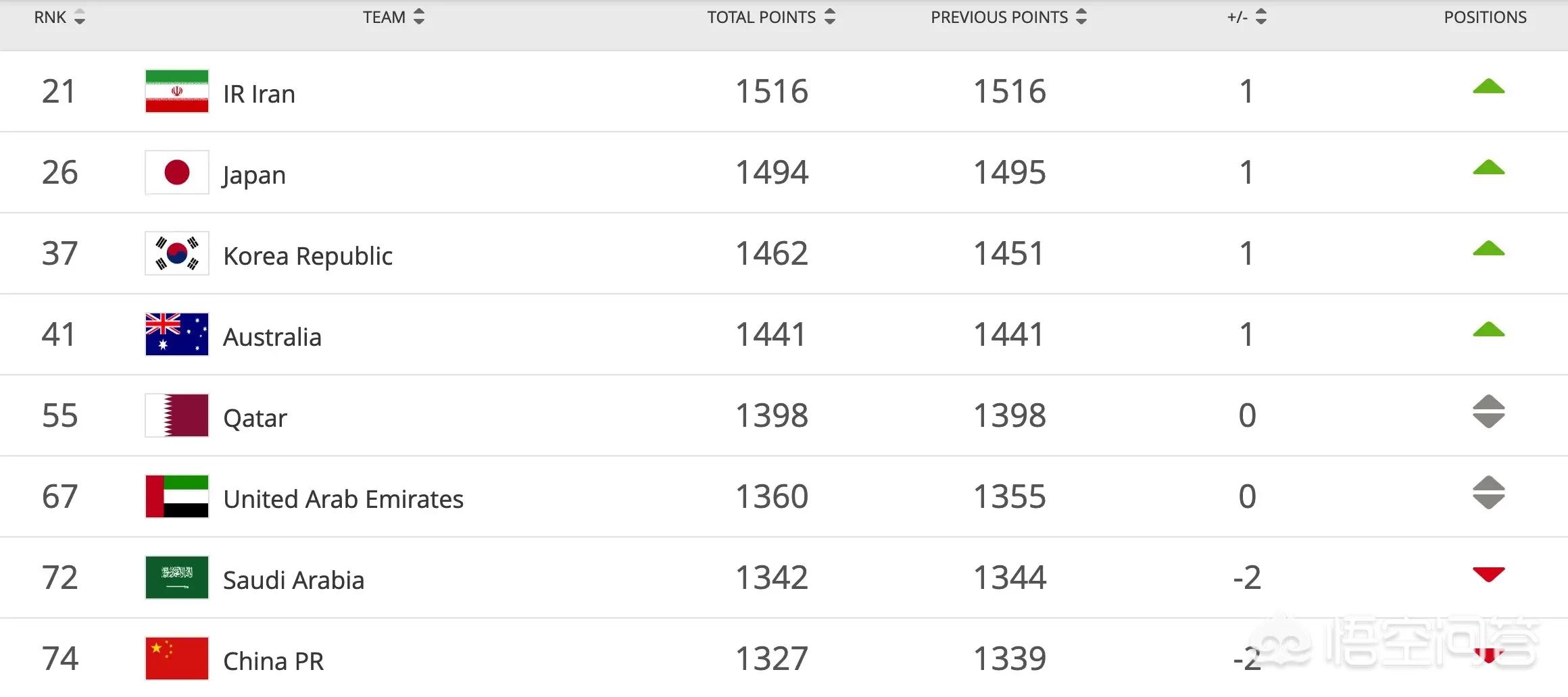Sort the table by RNK column
Viewport: 1568px width, 697px height.
click(80, 18)
